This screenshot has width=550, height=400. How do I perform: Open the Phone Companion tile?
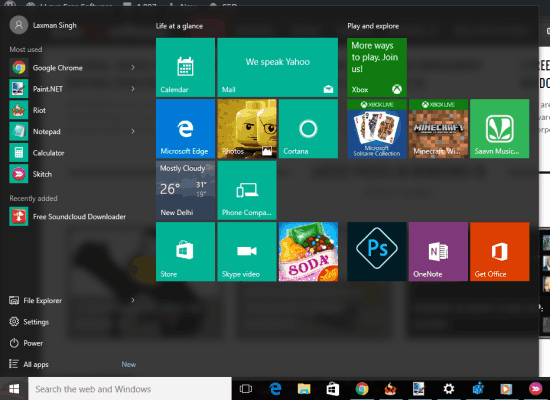247,190
